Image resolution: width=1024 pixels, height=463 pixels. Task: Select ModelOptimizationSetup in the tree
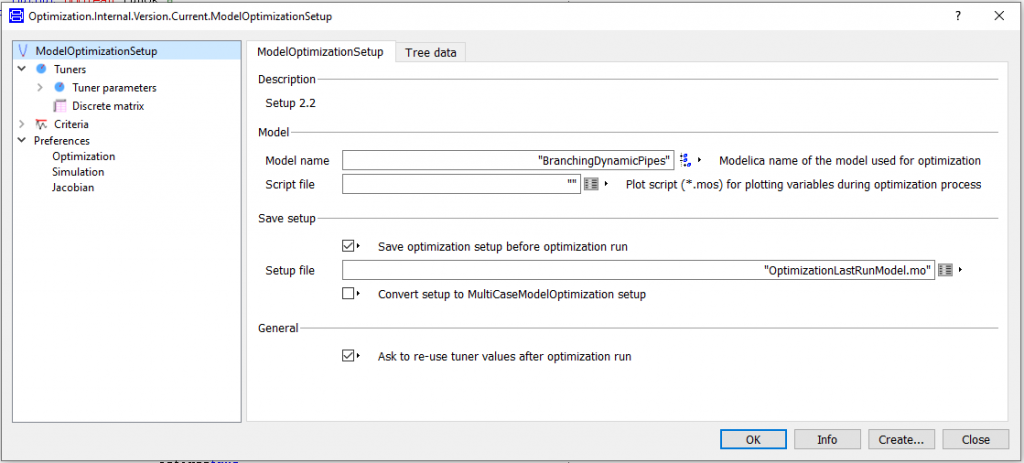(x=96, y=51)
